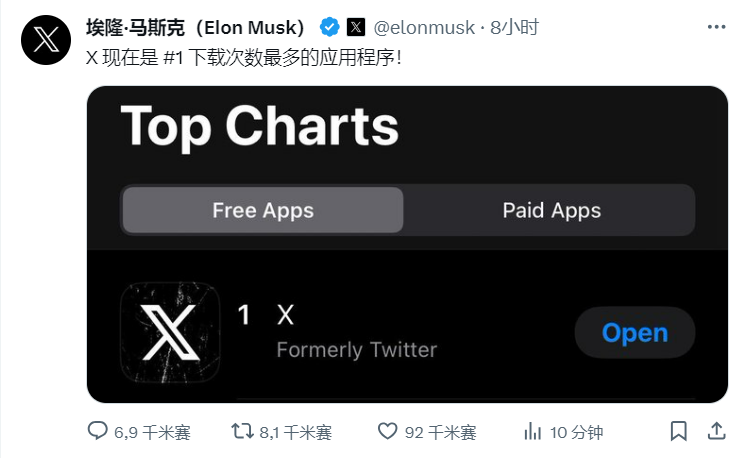Click the small X affiliate badge beside checkmark

356,26
